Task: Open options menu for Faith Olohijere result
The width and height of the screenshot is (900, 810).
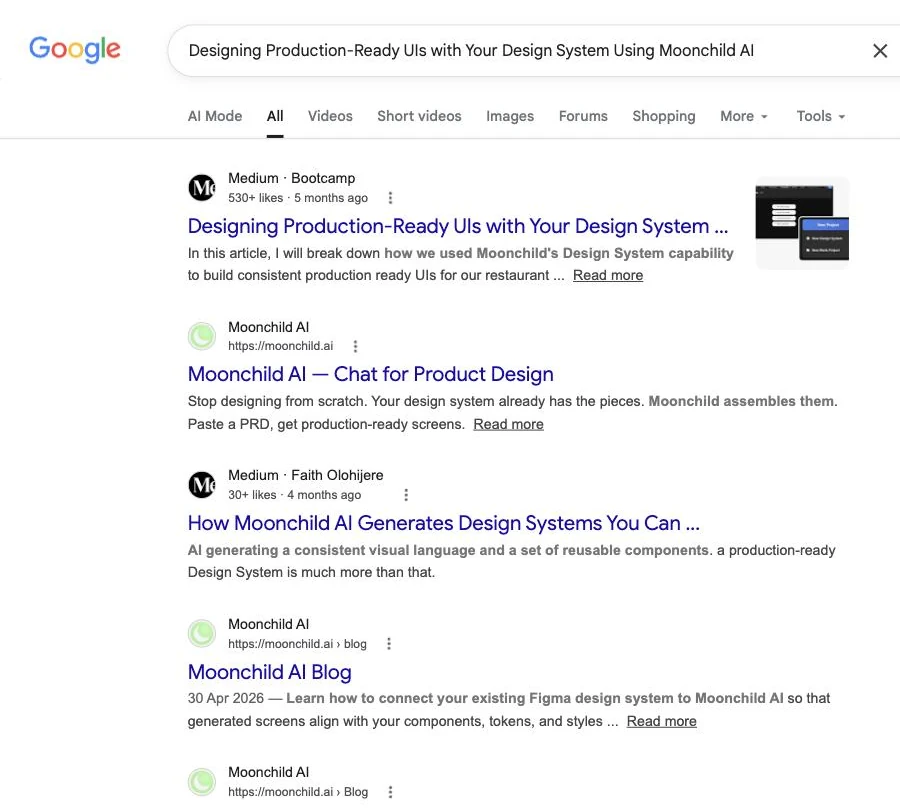Action: tap(406, 495)
